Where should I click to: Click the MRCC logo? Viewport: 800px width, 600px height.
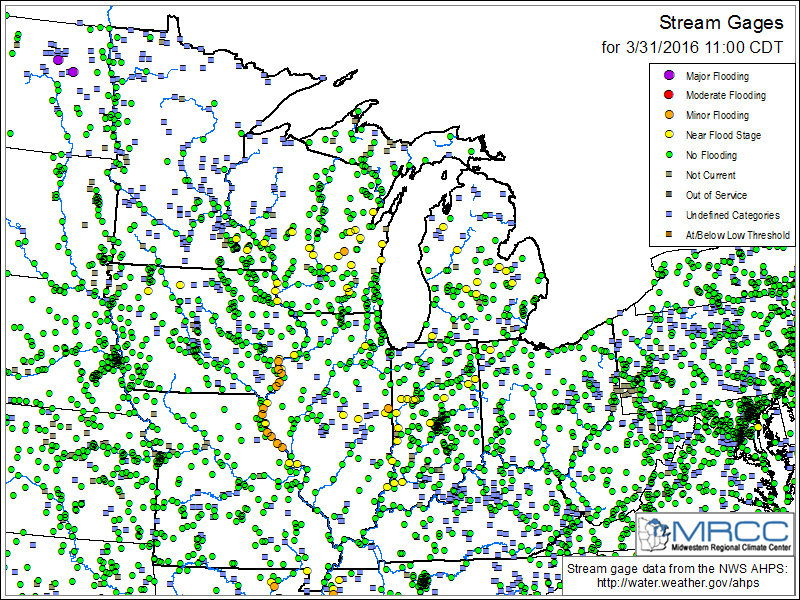pyautogui.click(x=716, y=534)
